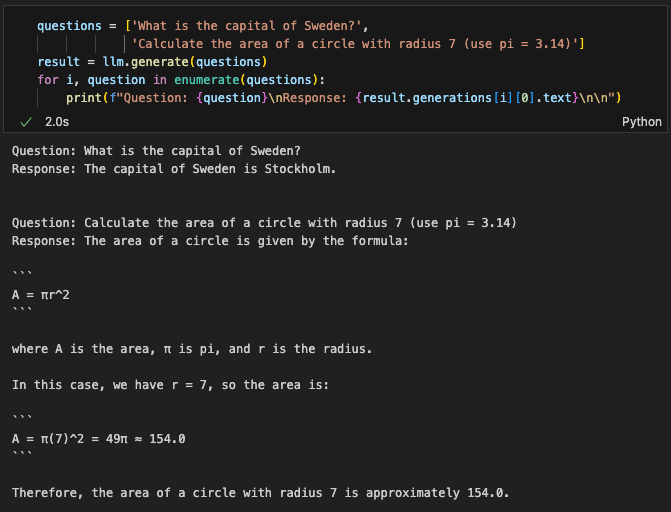Screen dimensions: 671x512
Task: Click the 'In this case, we have r = 7' line
Action: [x=170, y=385]
